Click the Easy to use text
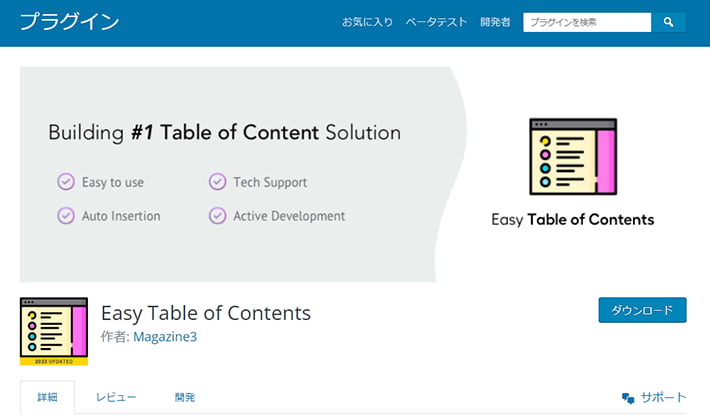This screenshot has width=710, height=420. pyautogui.click(x=113, y=182)
